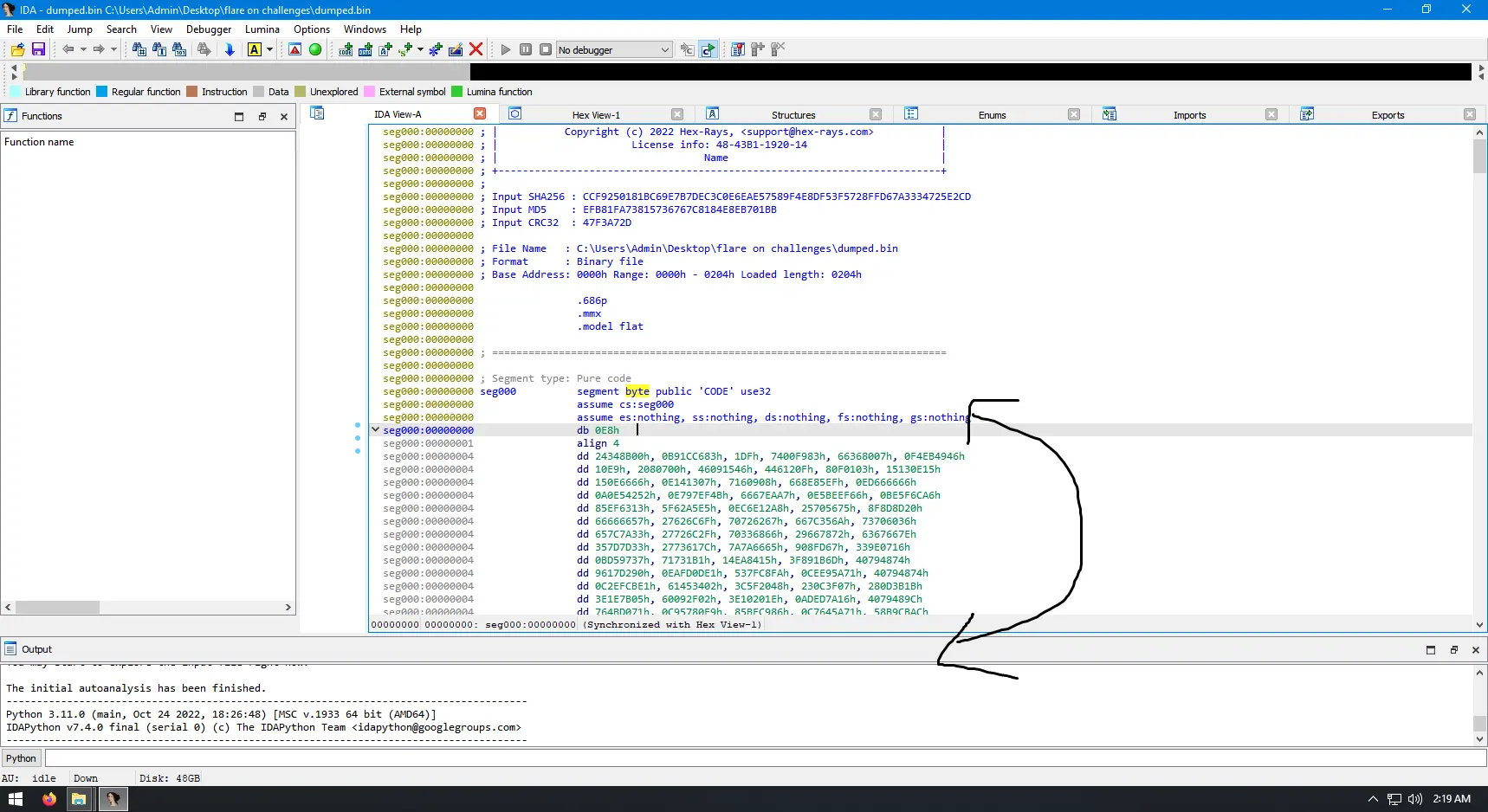
Task: Open the back-history dropdown arrow
Action: 83,49
